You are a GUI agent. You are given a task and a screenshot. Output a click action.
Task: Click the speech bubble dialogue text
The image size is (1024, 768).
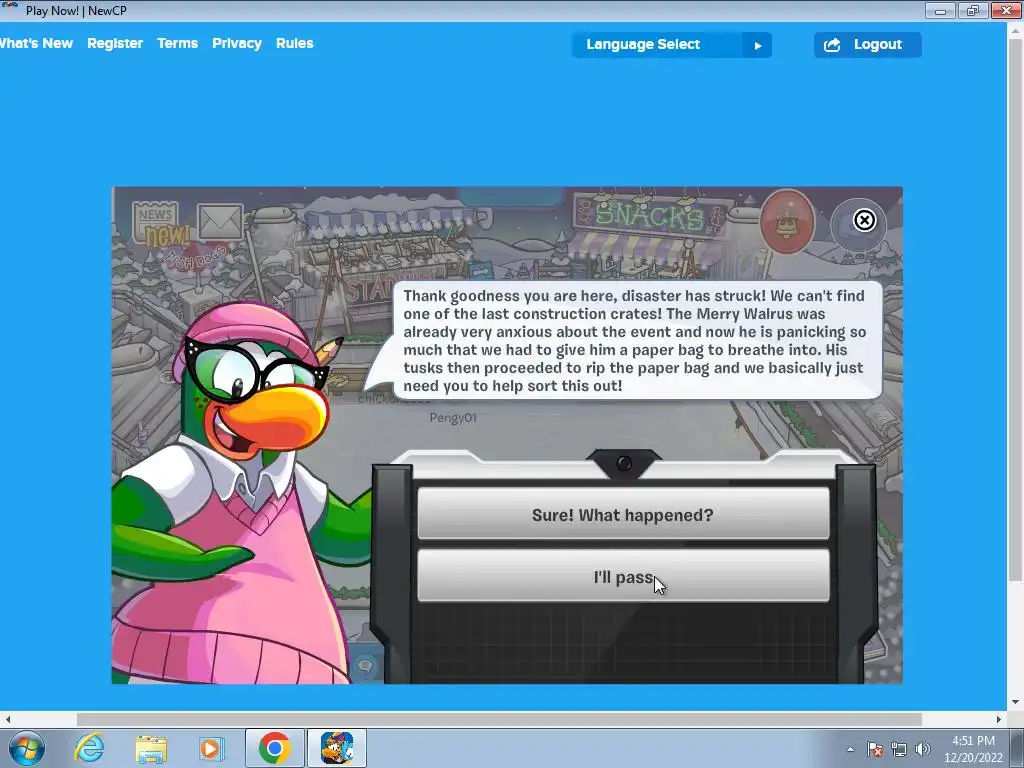click(637, 340)
